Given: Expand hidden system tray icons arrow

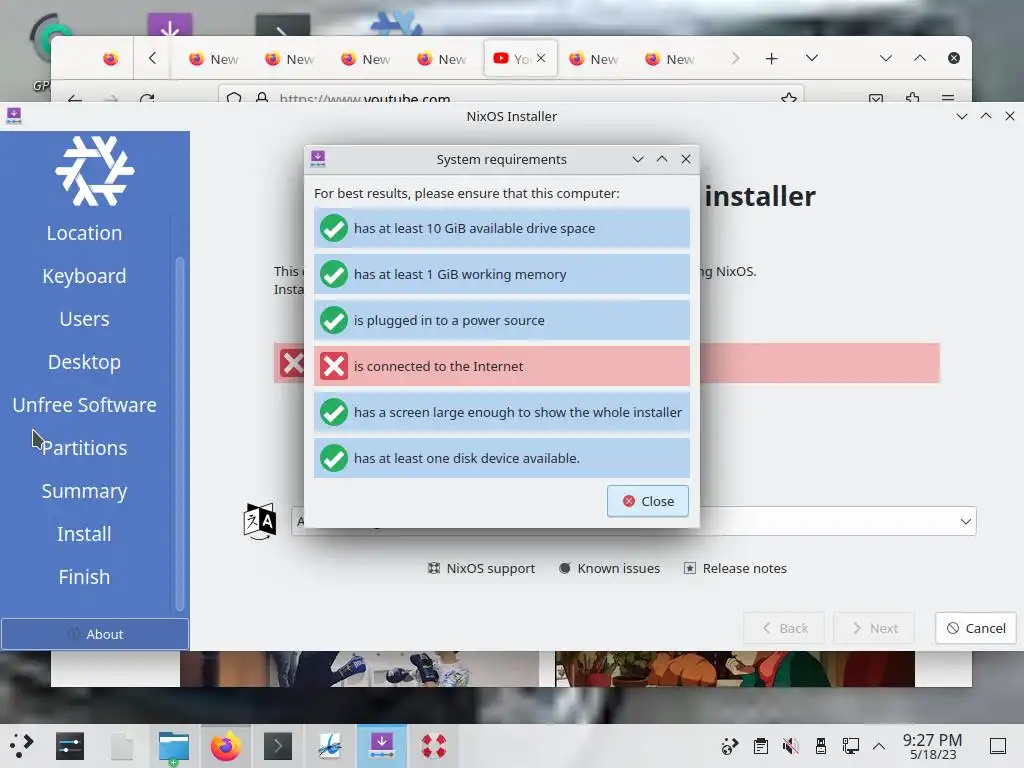Looking at the screenshot, I should coord(879,746).
